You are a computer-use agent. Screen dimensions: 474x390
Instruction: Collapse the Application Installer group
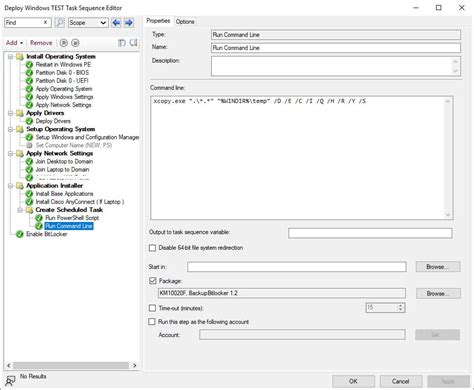pyautogui.click(x=11, y=186)
